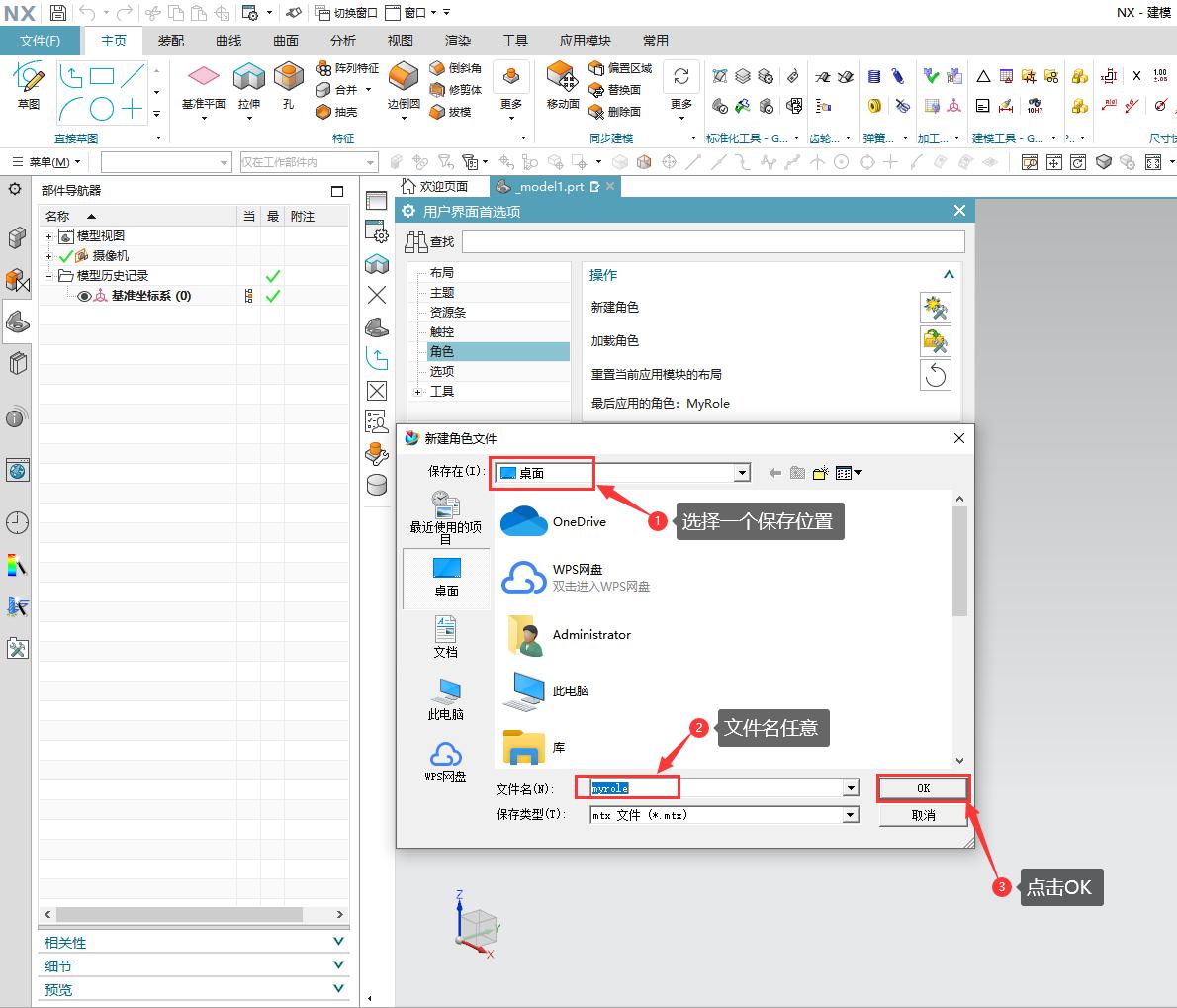Expand the 相关性 panel section

(x=339, y=942)
